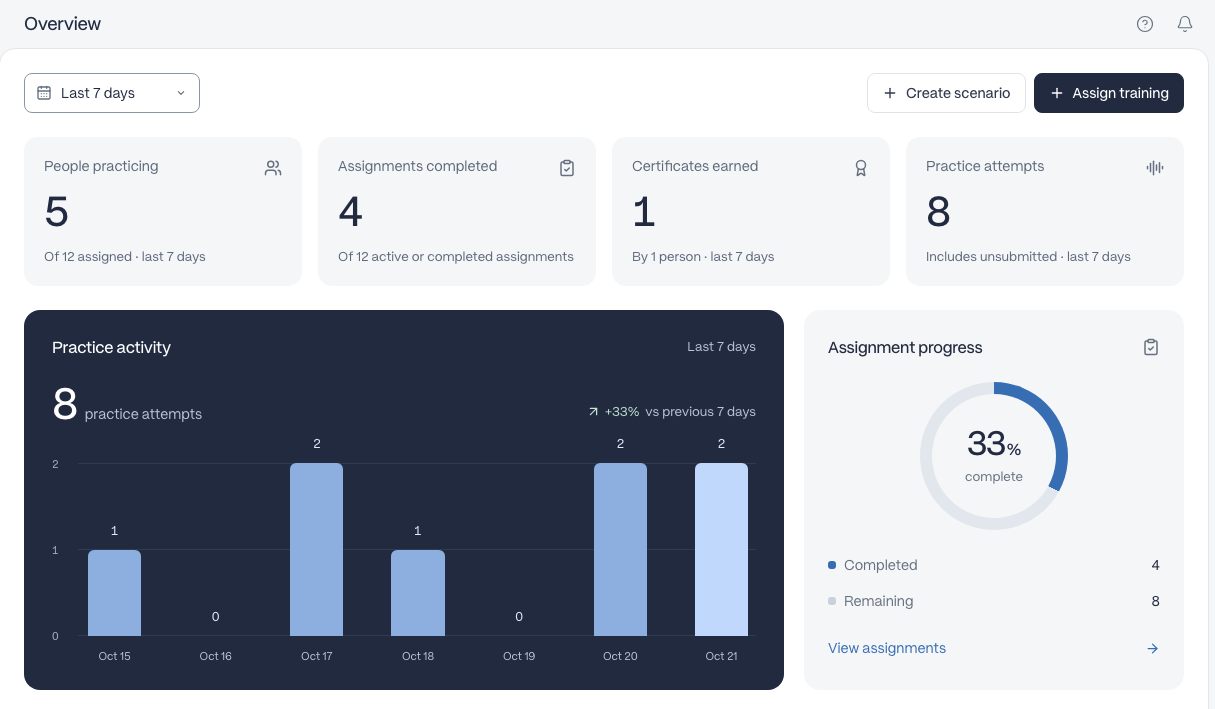Screen dimensions: 1215x709
Task: Open the notifications bell icon
Action: 1185,24
